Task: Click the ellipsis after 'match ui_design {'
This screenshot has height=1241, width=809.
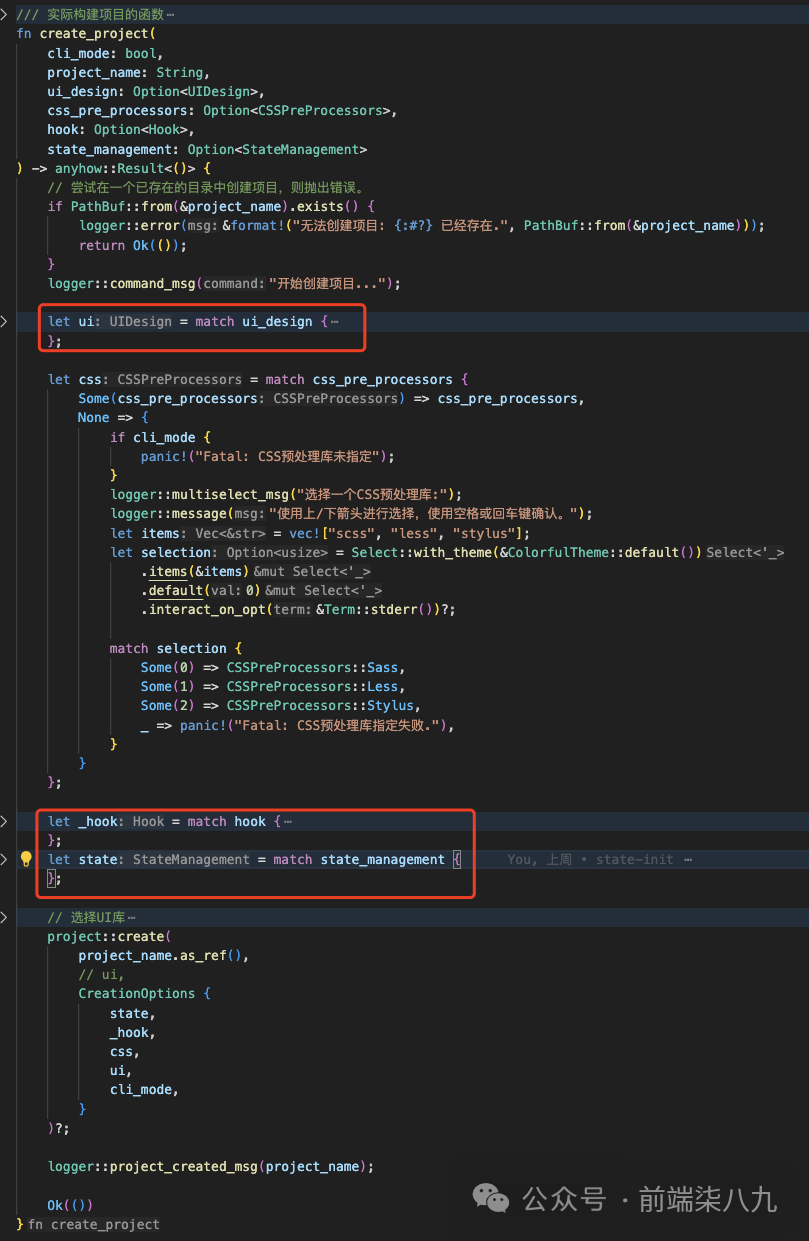Action: 333,322
